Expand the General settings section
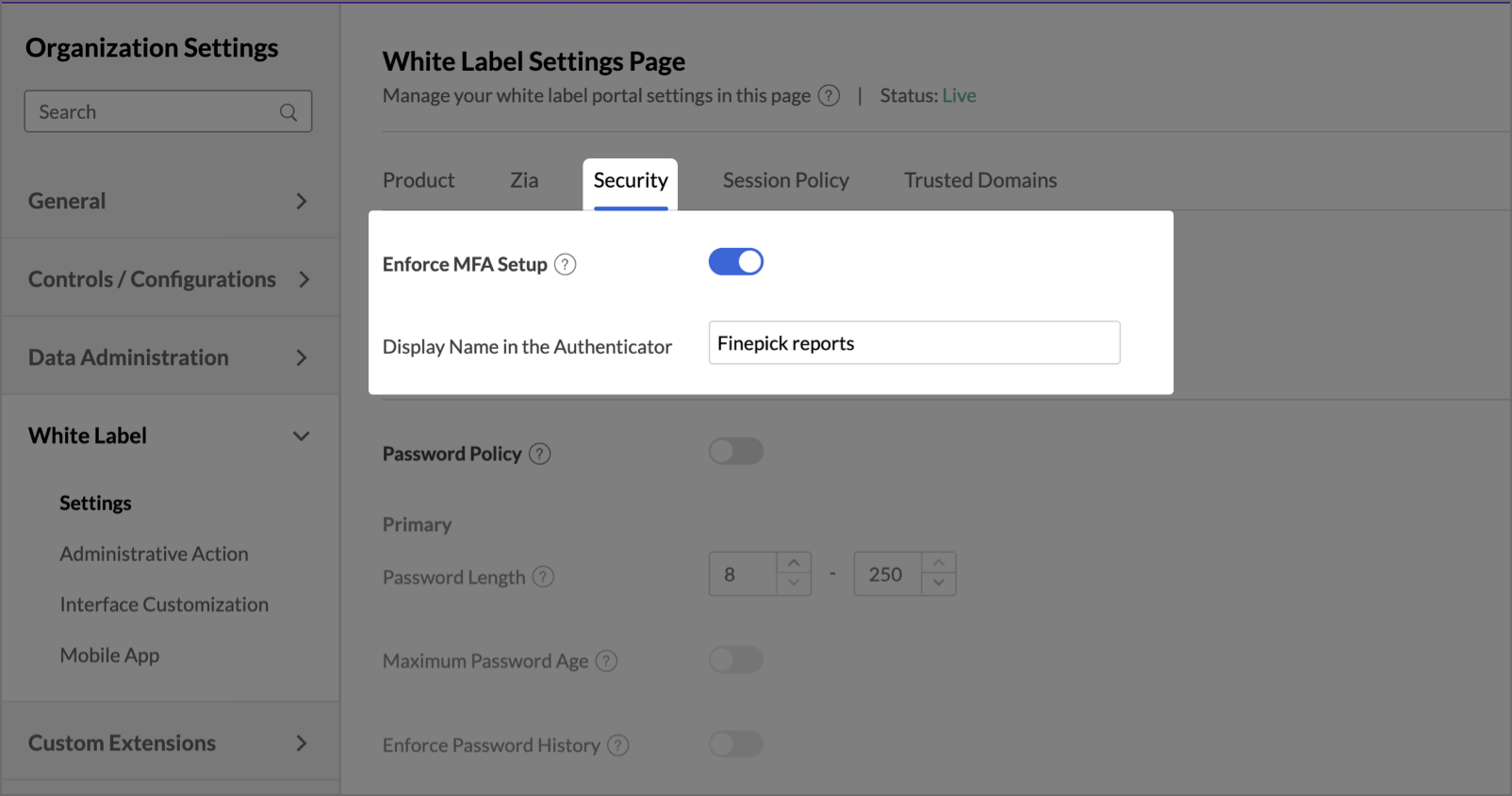The image size is (1512, 796). (x=301, y=201)
